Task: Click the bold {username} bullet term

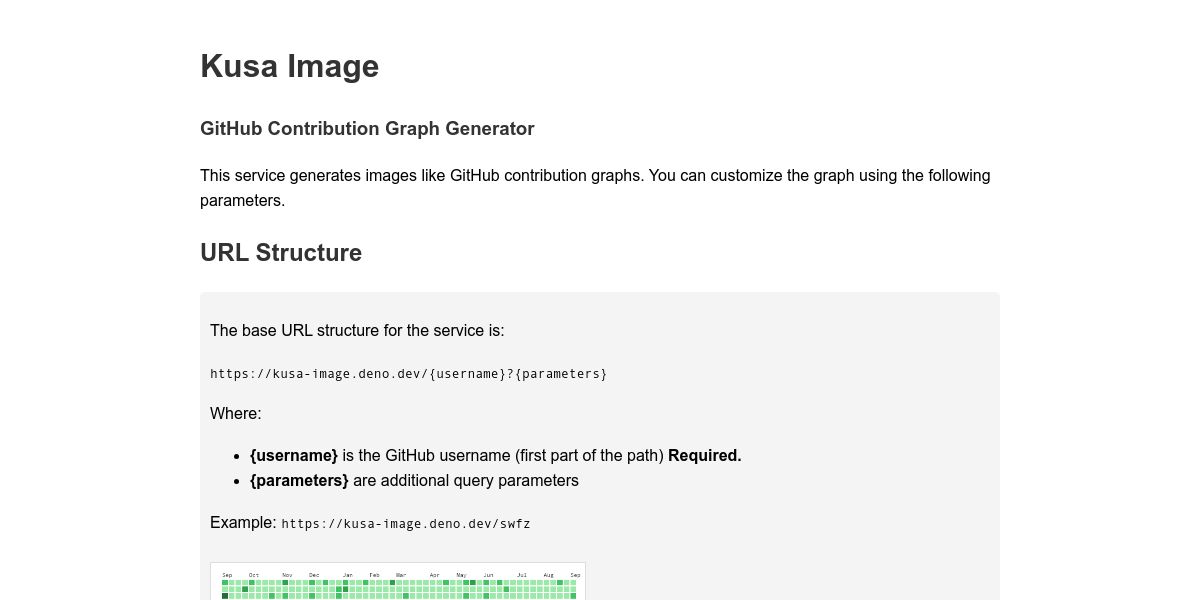Action: click(294, 456)
